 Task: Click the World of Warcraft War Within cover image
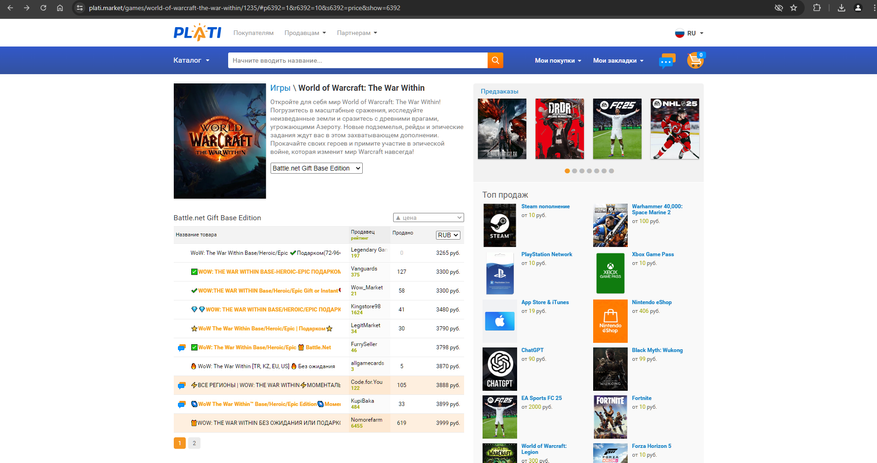(220, 141)
